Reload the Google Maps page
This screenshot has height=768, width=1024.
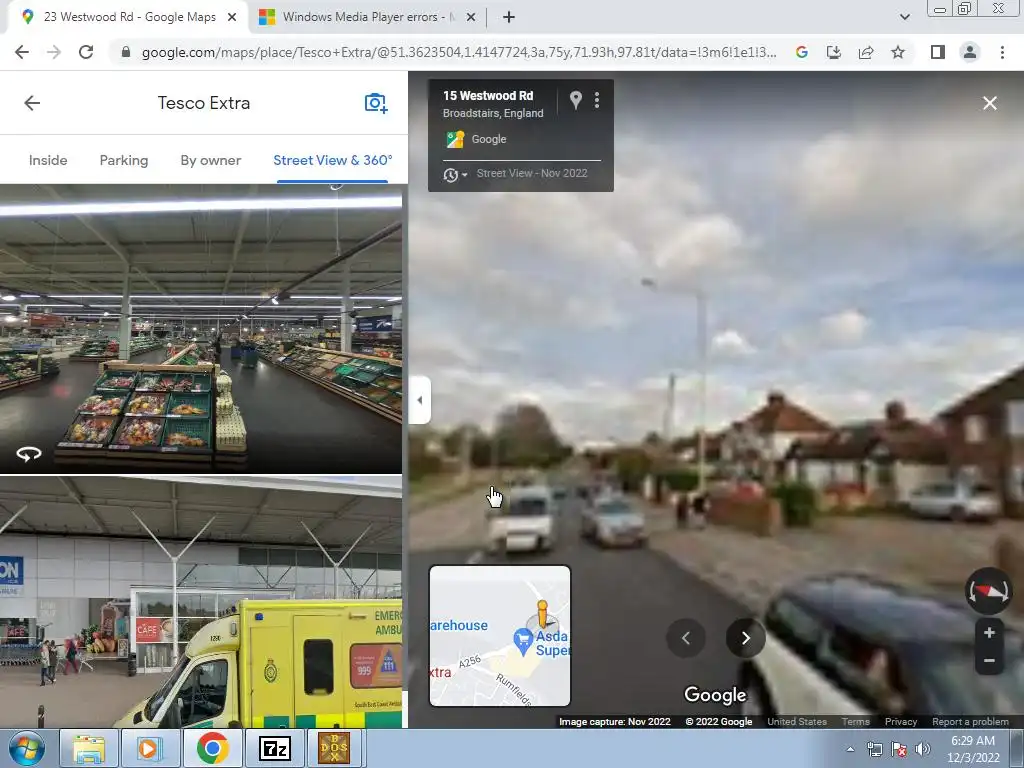pyautogui.click(x=86, y=52)
